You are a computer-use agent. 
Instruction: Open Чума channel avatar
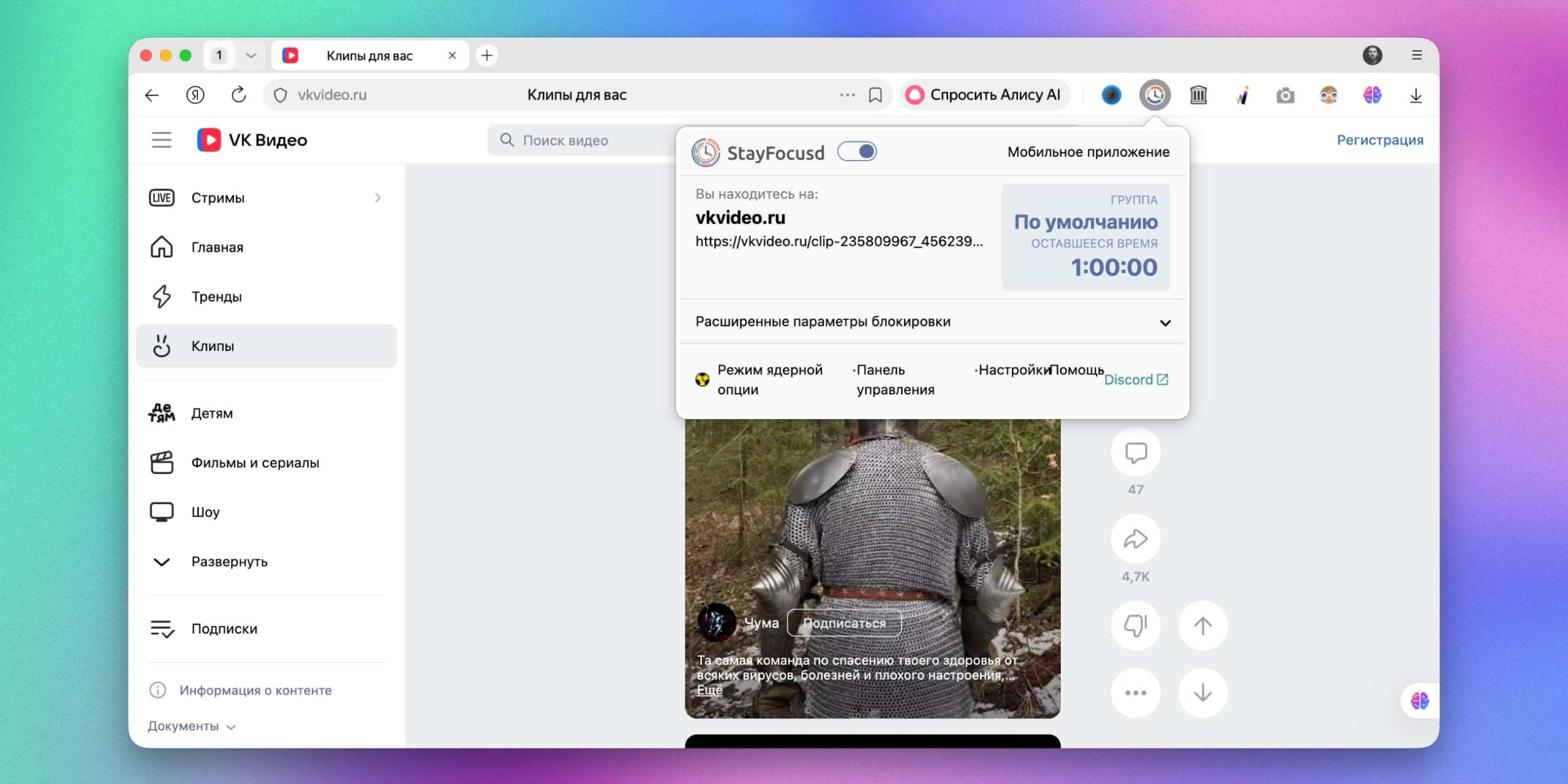pos(716,622)
